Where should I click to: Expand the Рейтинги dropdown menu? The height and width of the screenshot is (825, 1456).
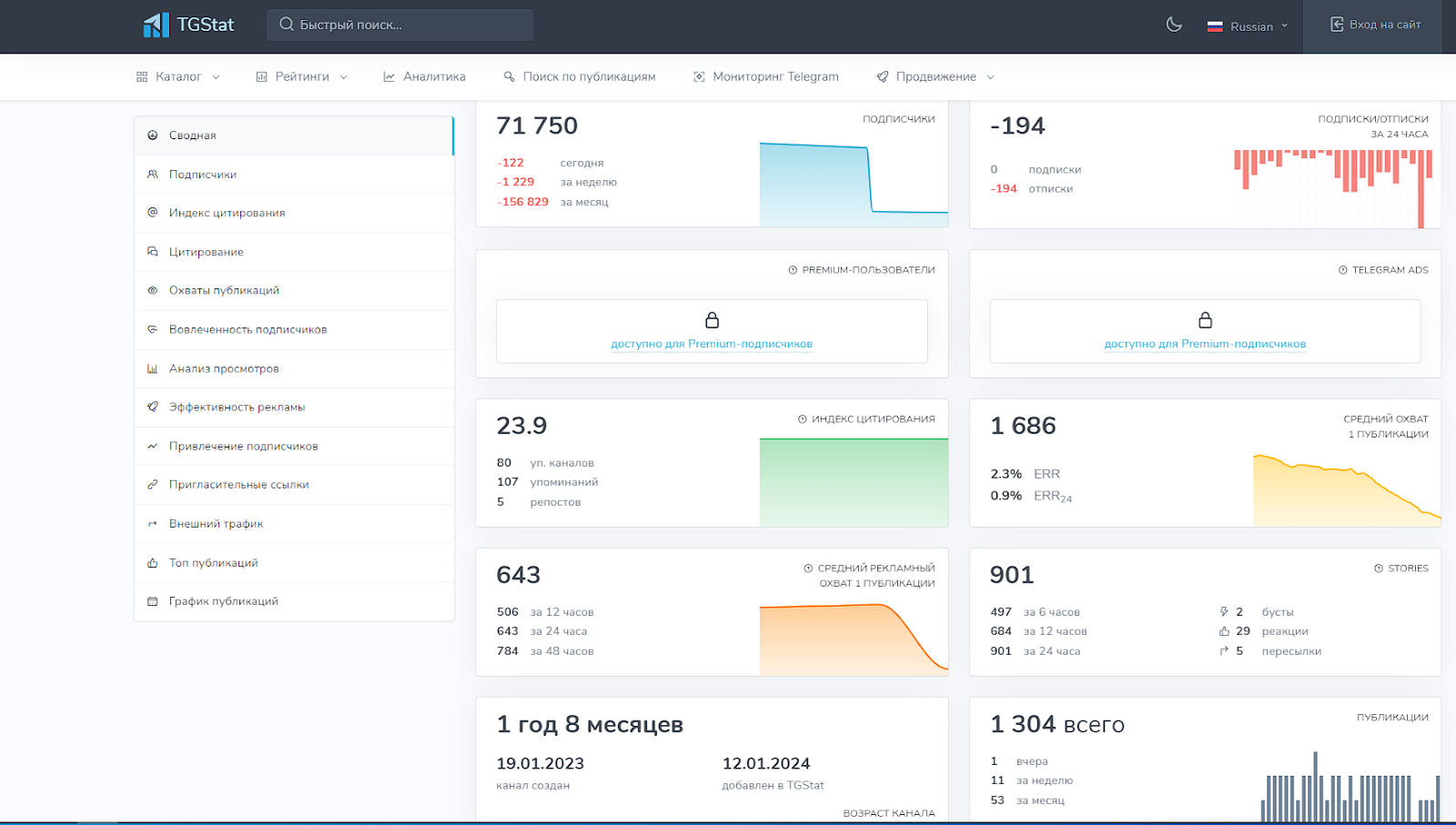pos(302,77)
